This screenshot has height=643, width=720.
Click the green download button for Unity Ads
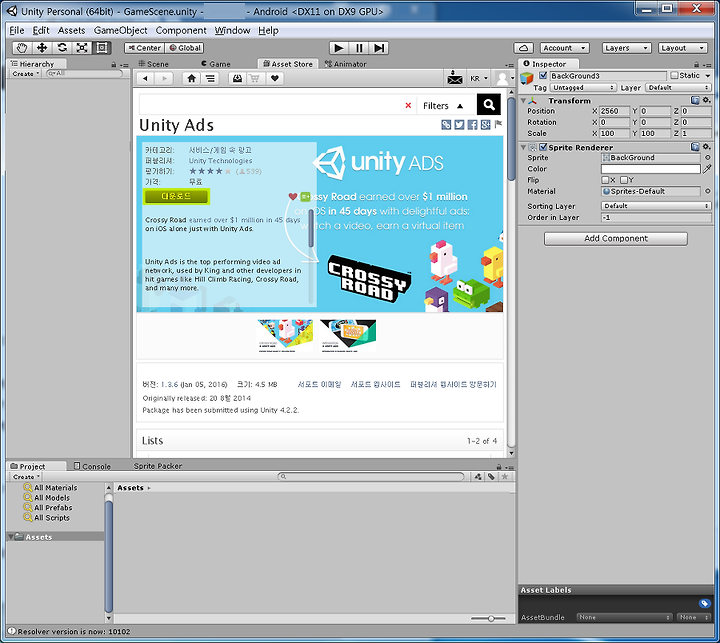pos(176,196)
